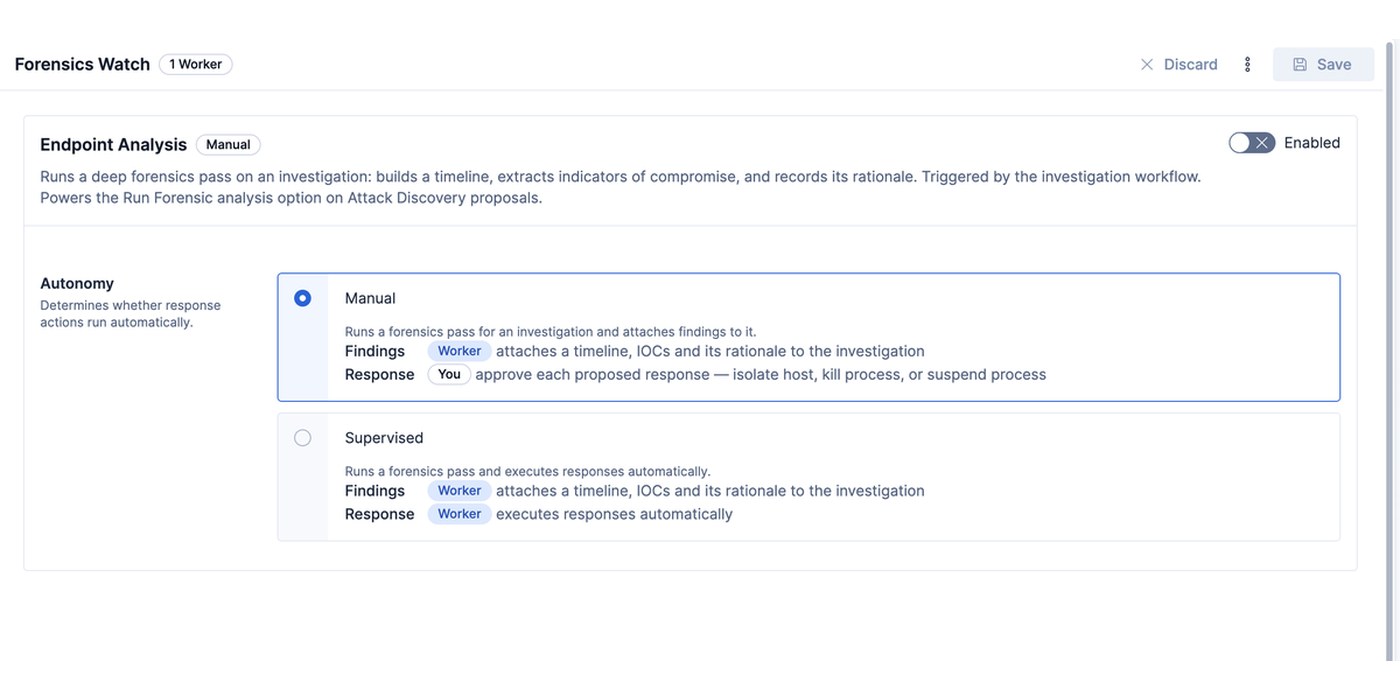Select the Manual autonomy radio button
The image size is (1400, 700).
[303, 298]
